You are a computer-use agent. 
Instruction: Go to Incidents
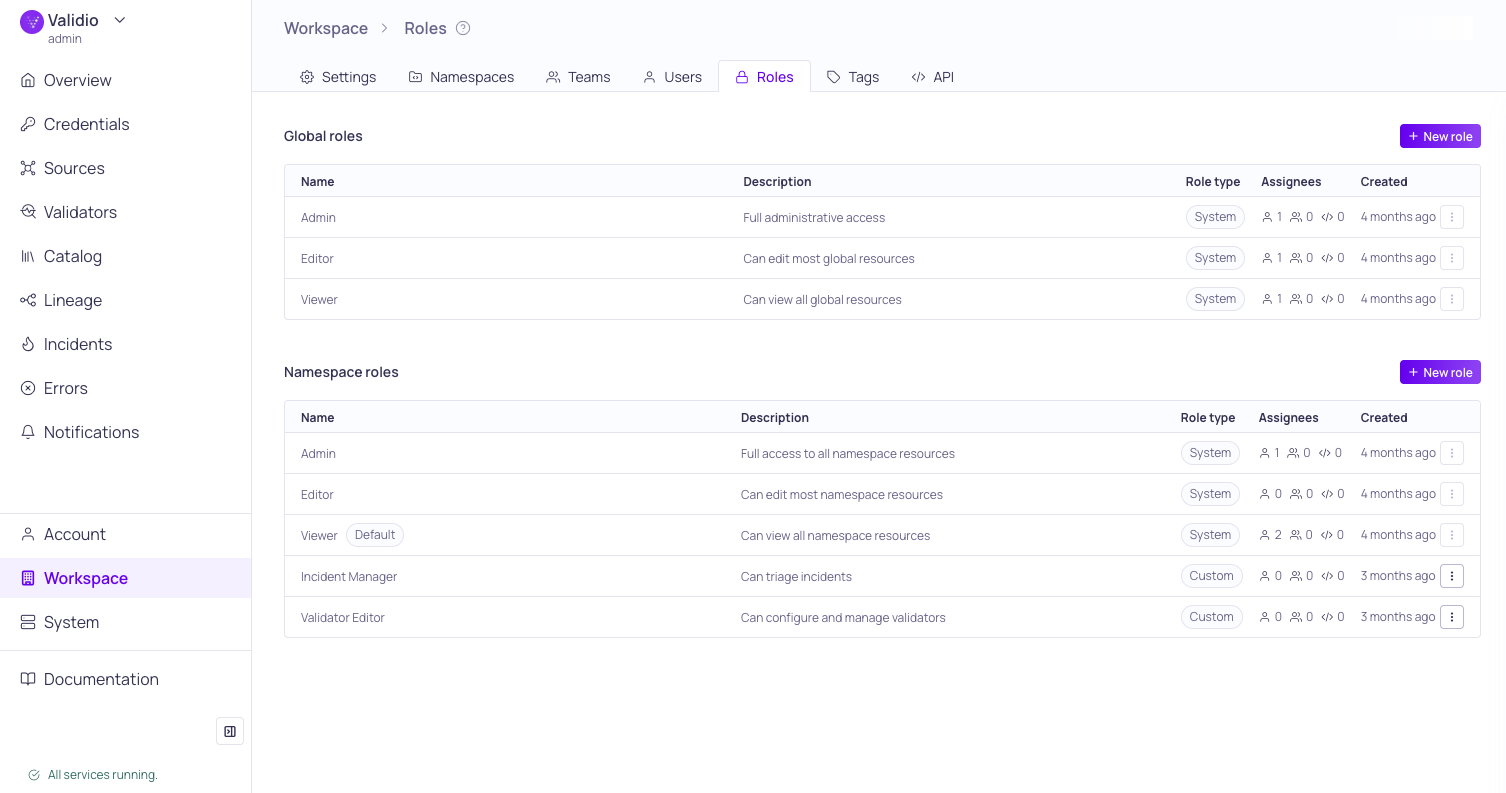tap(125, 344)
